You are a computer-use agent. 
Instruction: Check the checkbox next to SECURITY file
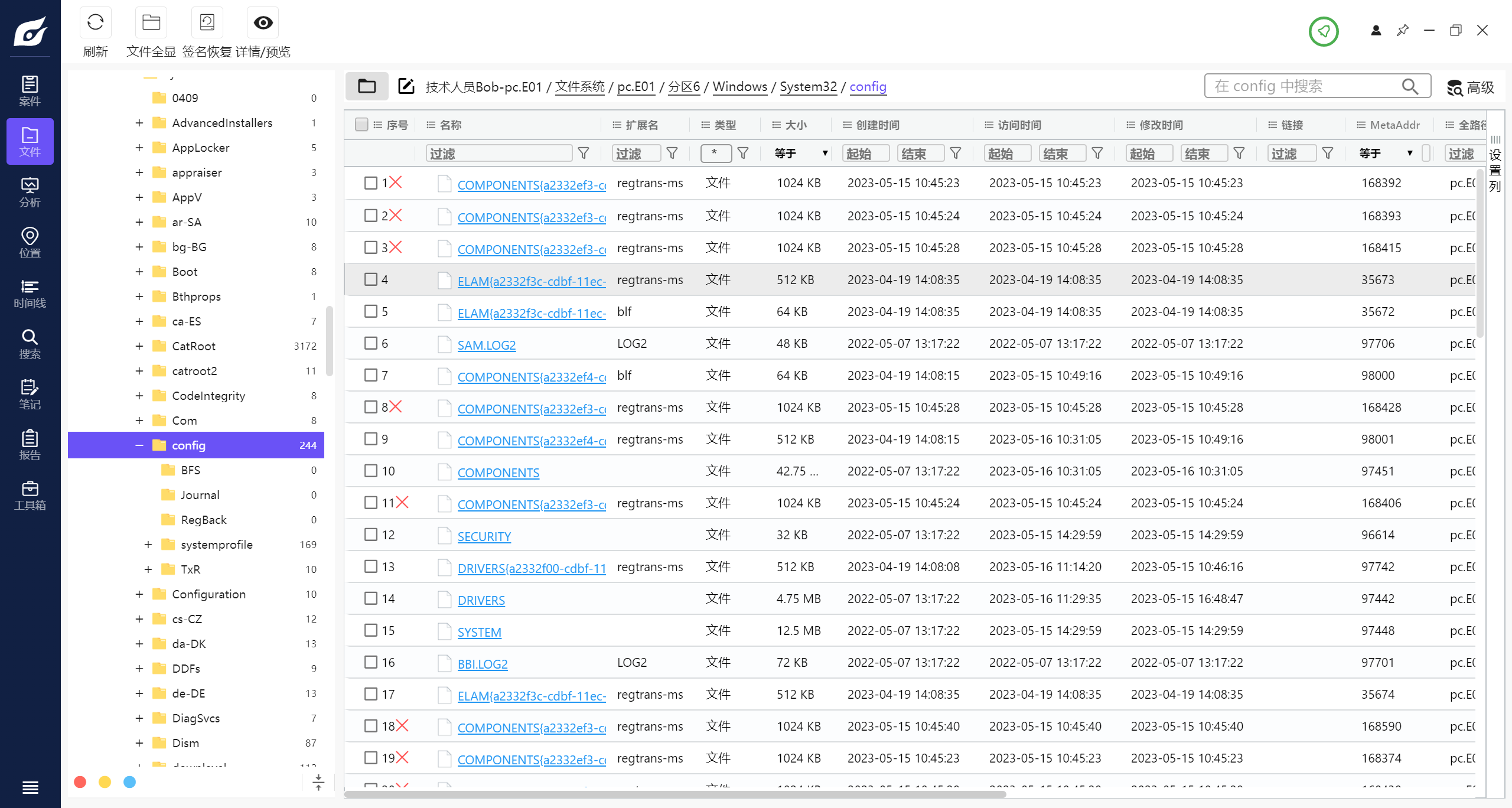tap(371, 535)
